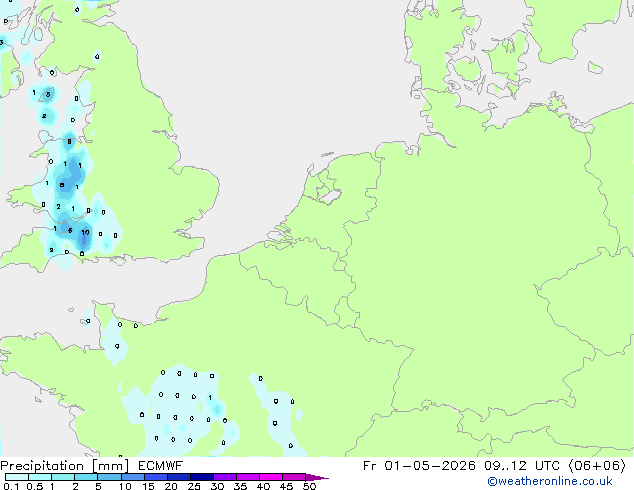Click the '09..12 UTC' time label

tap(523, 466)
